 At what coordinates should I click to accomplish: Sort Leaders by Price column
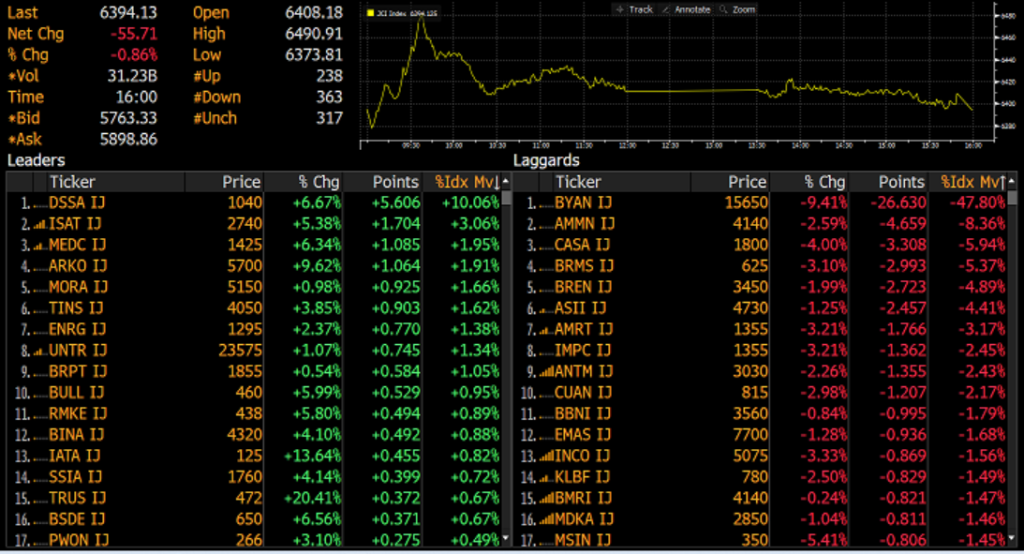click(241, 182)
